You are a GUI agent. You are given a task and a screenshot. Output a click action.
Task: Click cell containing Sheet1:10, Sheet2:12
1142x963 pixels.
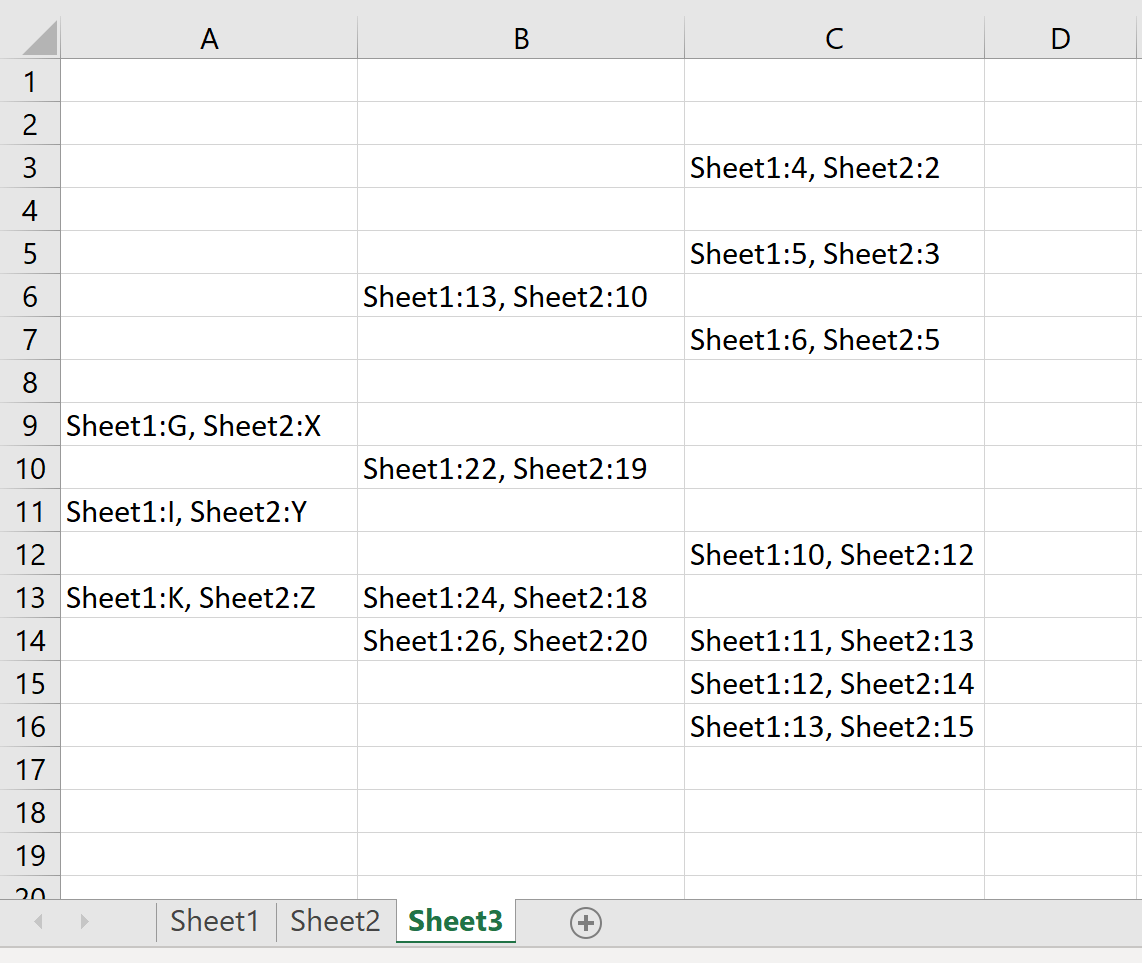(x=832, y=555)
